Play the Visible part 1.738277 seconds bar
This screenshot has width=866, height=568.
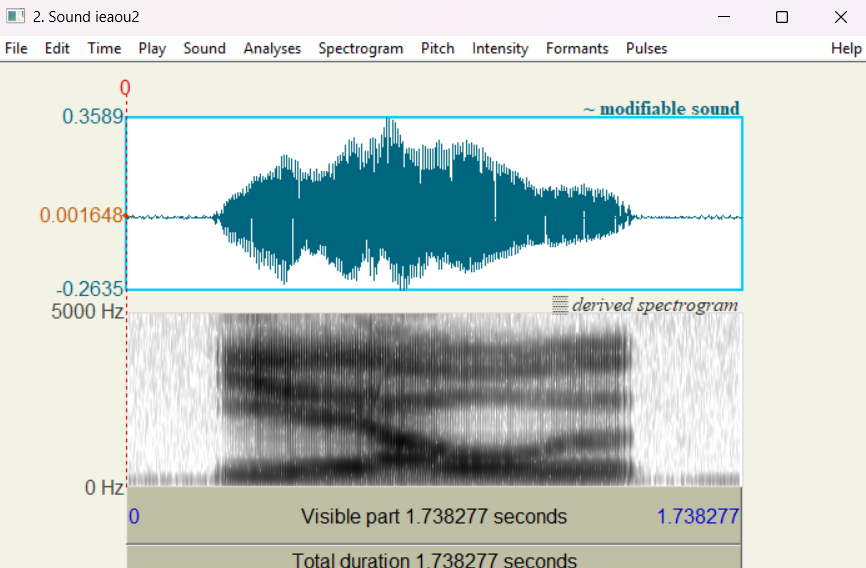coord(434,516)
